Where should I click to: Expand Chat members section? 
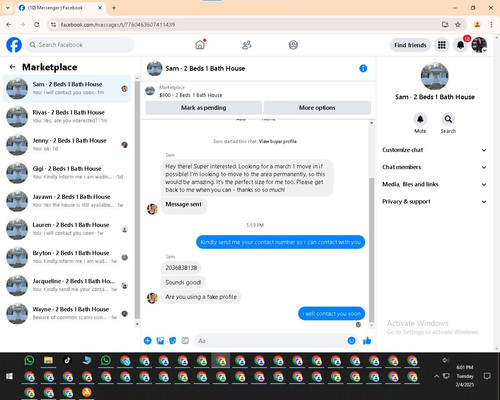[434, 167]
